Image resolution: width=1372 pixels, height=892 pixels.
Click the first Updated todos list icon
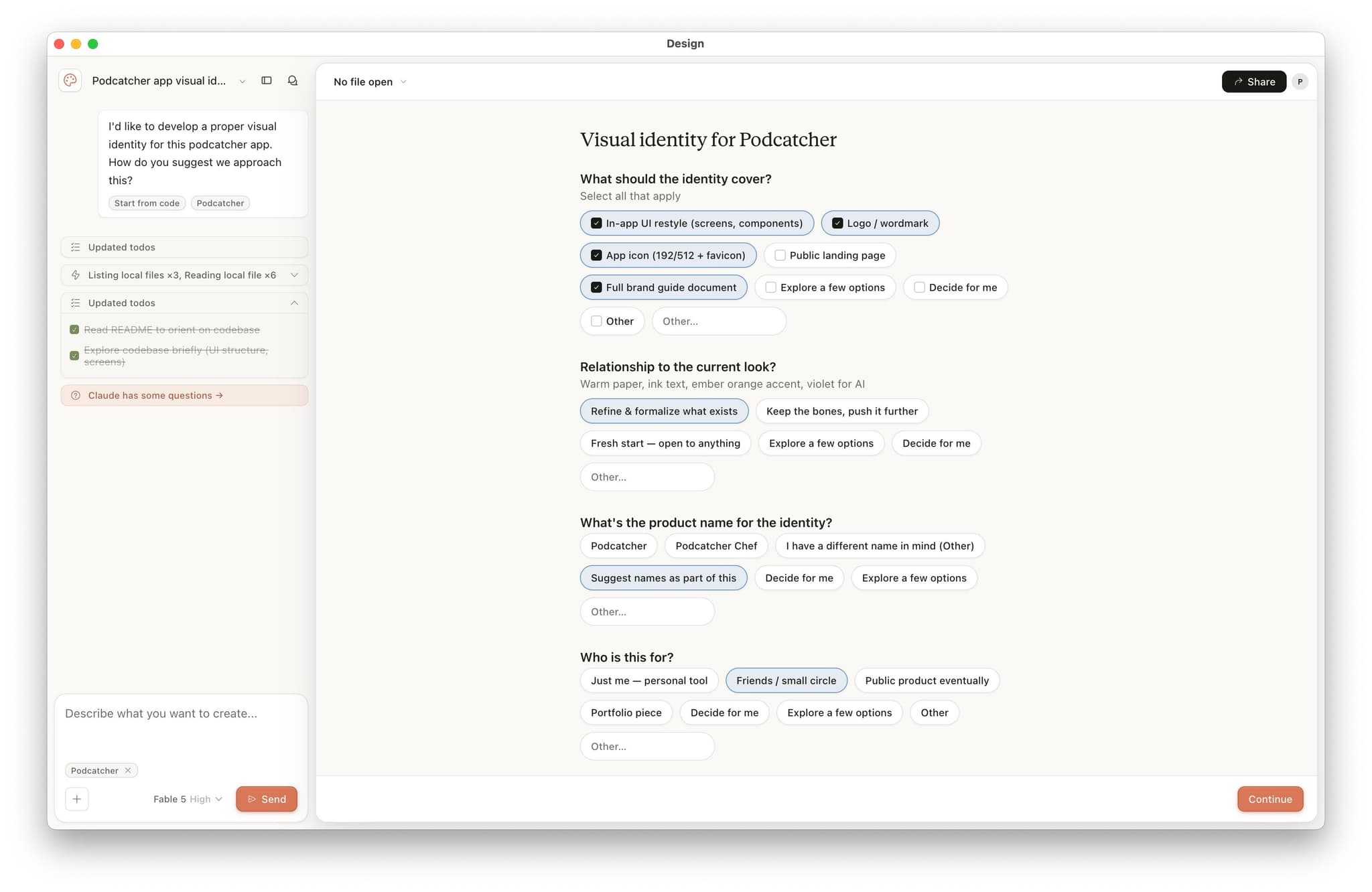(76, 247)
